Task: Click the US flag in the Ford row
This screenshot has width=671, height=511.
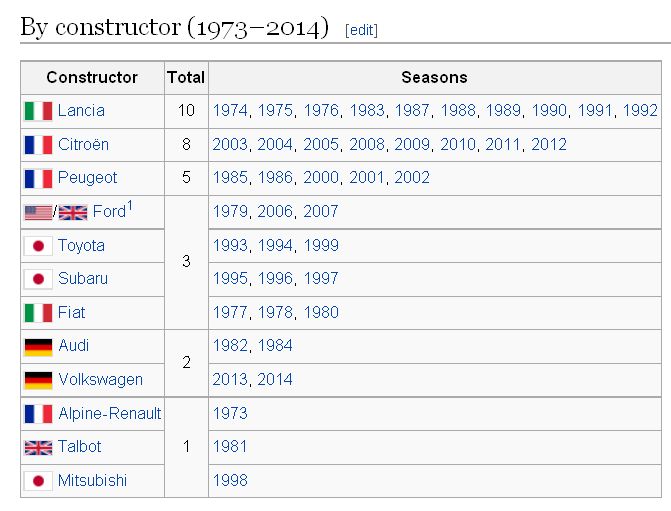Action: click(x=38, y=212)
